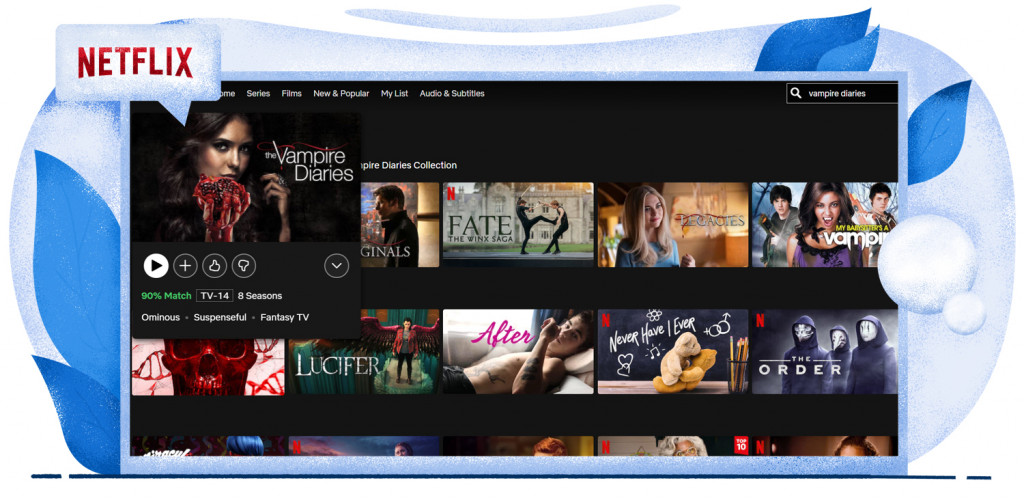The width and height of the screenshot is (1024, 498).
Task: Give The Vampire Diaries a thumbs down
Action: 244,266
